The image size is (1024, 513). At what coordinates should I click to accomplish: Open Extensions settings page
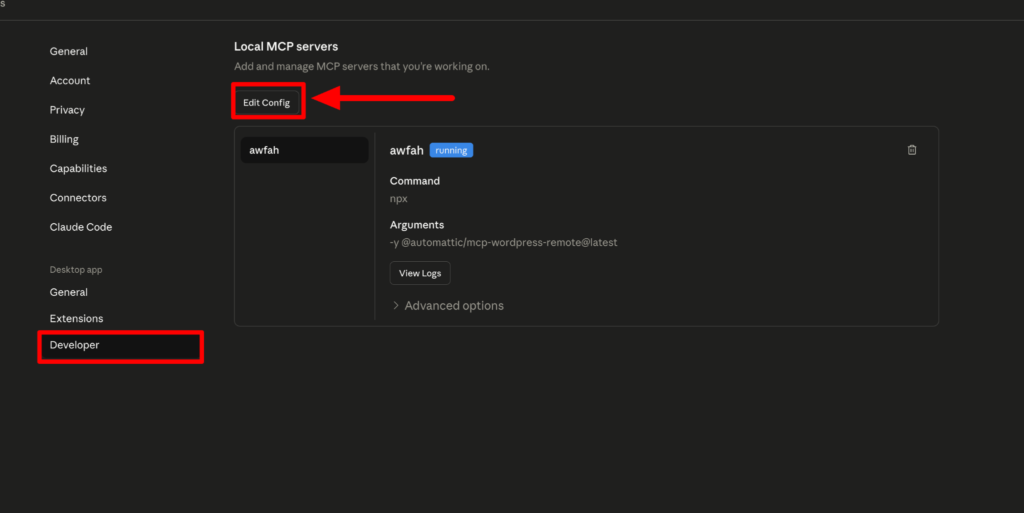76,319
